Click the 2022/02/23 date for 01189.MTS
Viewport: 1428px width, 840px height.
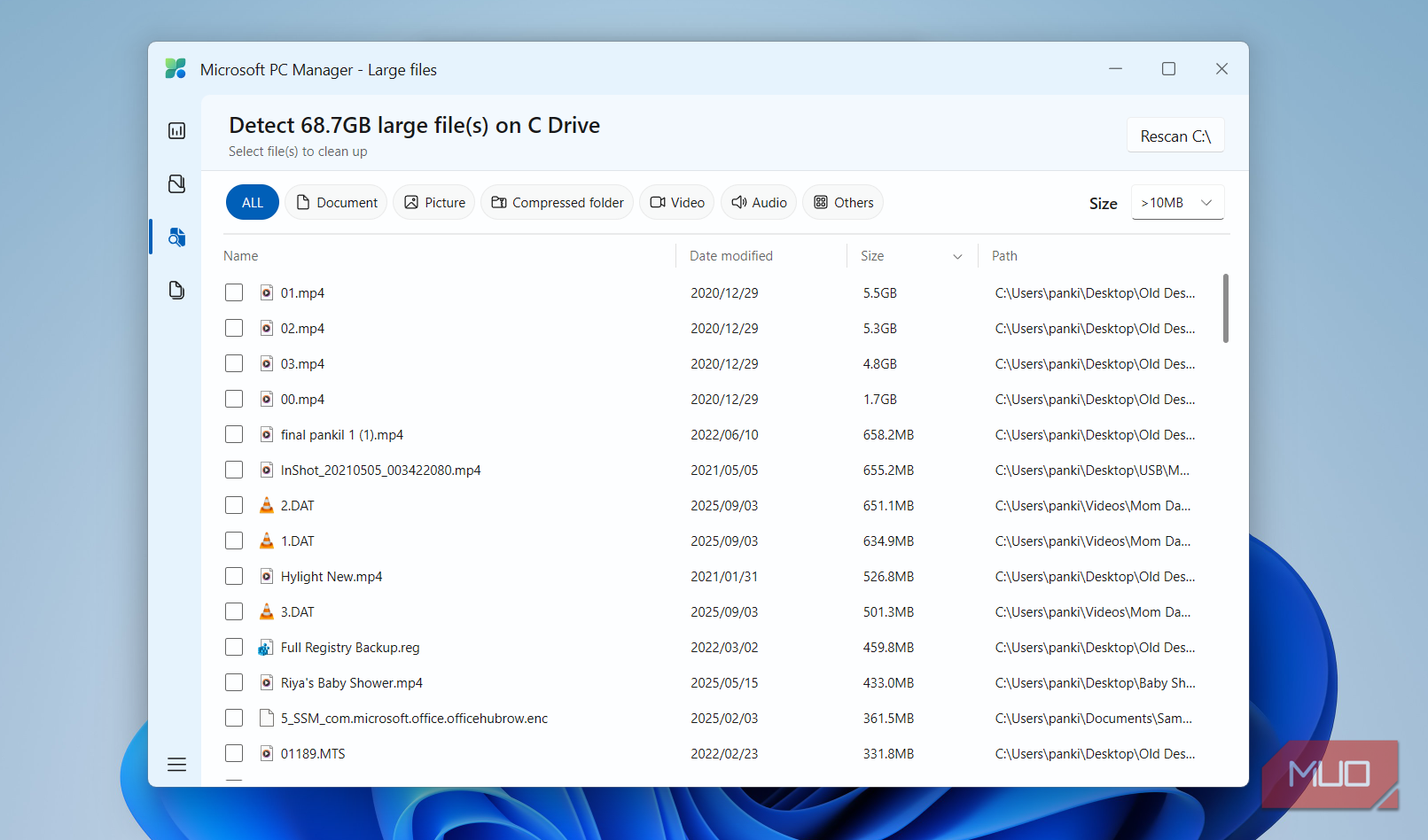(x=724, y=754)
